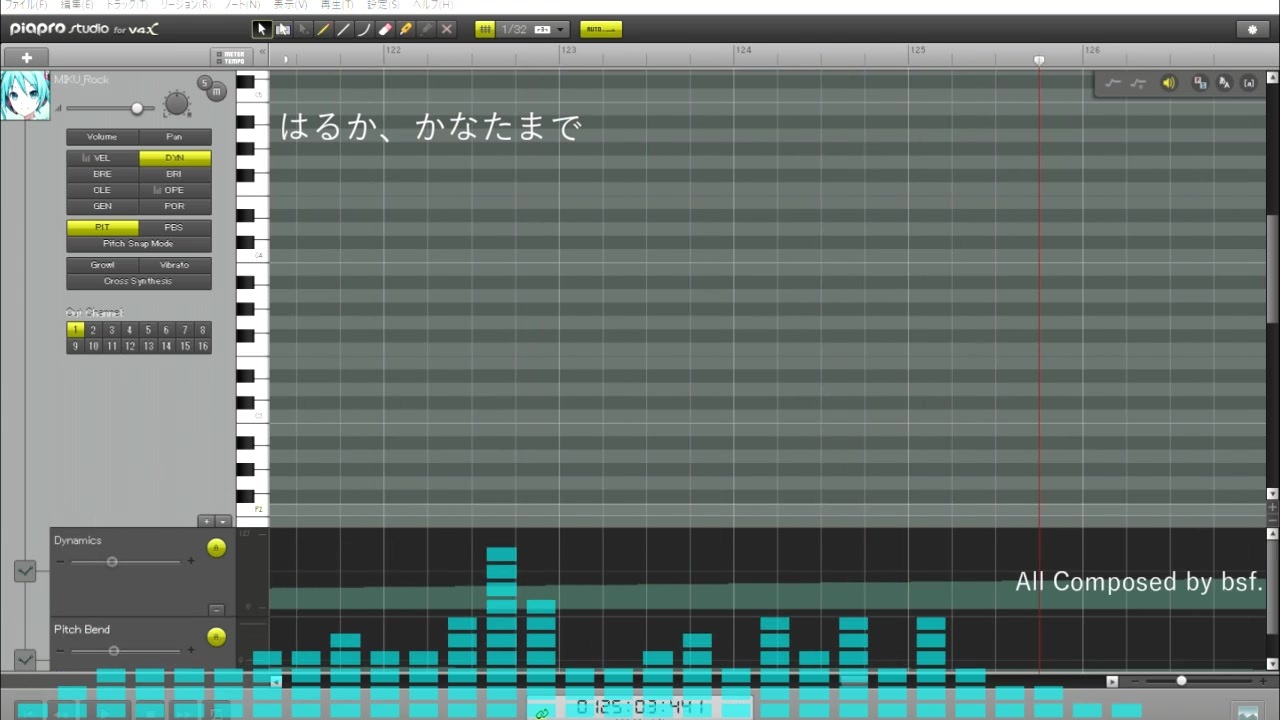This screenshot has height=720, width=1280.
Task: Click the phoneme display [a] icon
Action: pyautogui.click(x=1249, y=83)
